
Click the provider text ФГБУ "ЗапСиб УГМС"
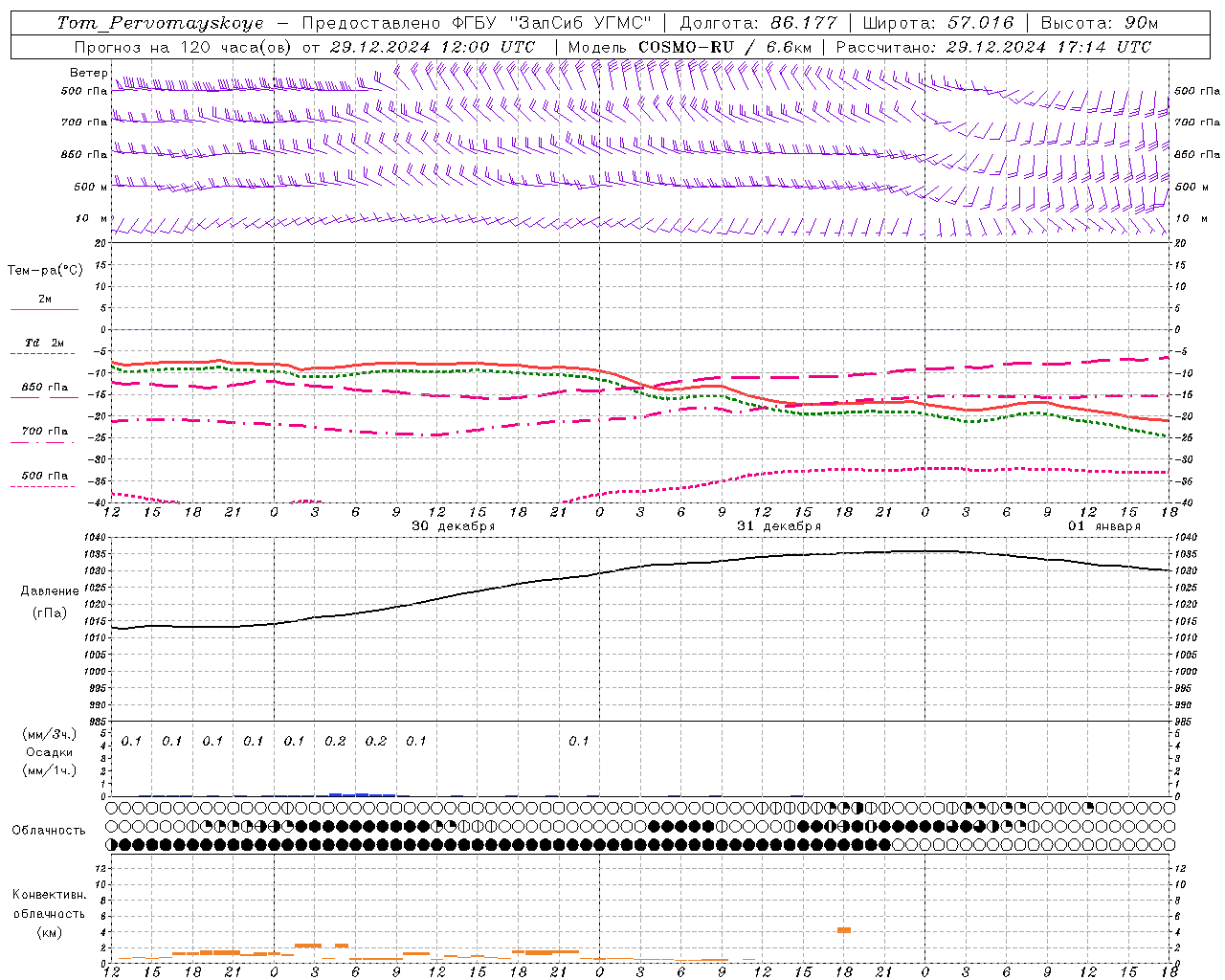click(552, 23)
